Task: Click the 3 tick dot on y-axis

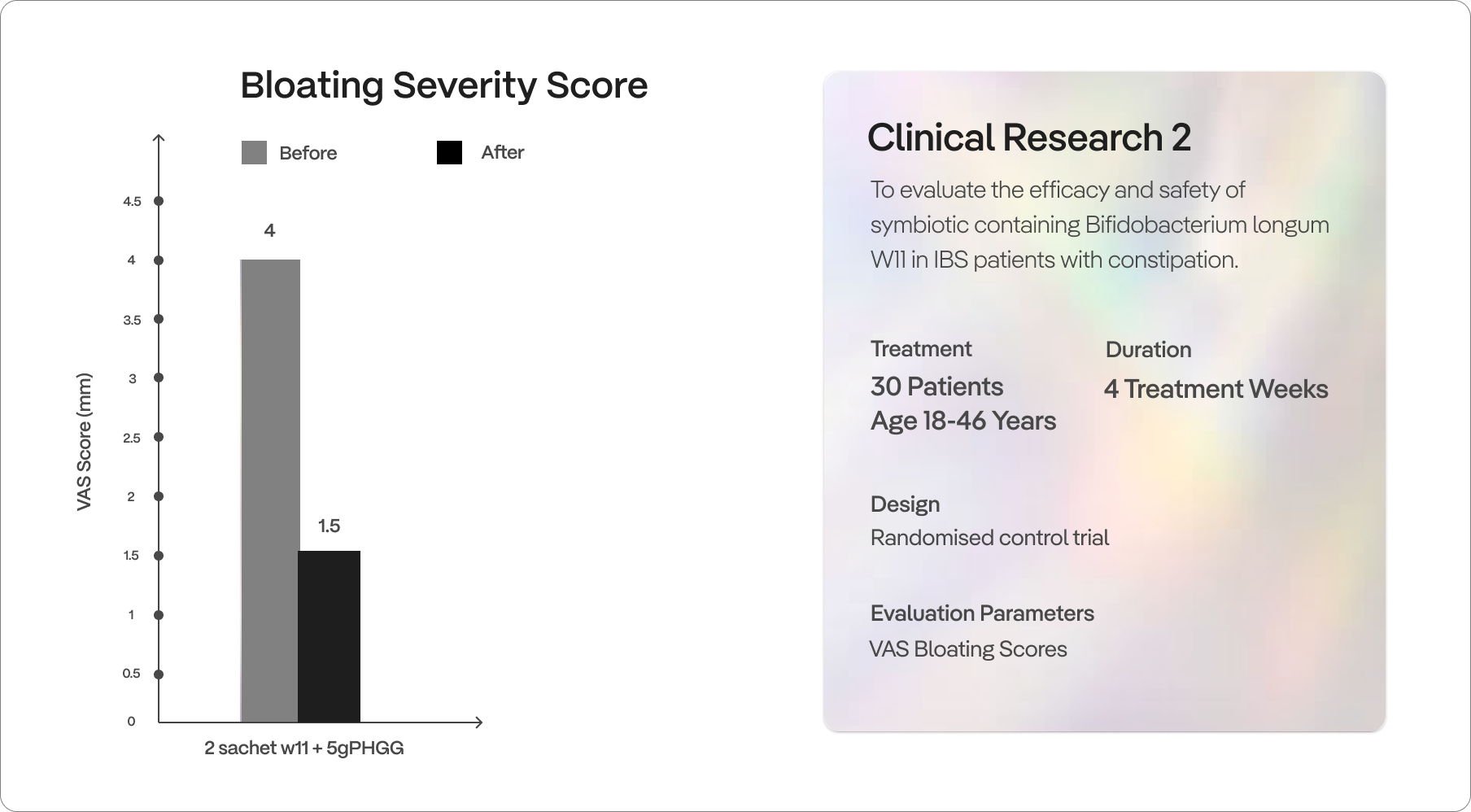Action: pyautogui.click(x=159, y=378)
